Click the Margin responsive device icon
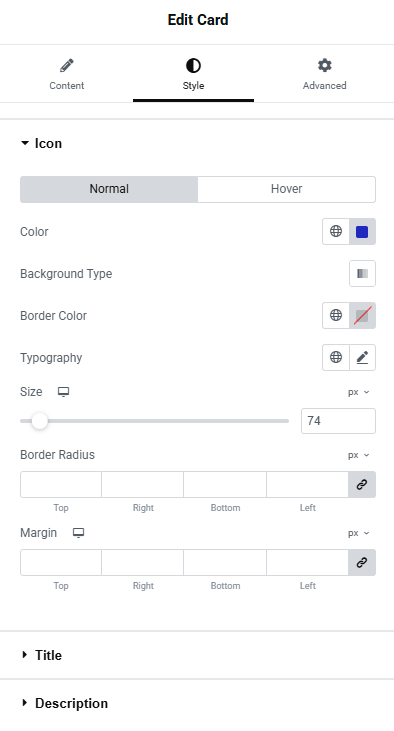The image size is (394, 731). click(x=78, y=533)
